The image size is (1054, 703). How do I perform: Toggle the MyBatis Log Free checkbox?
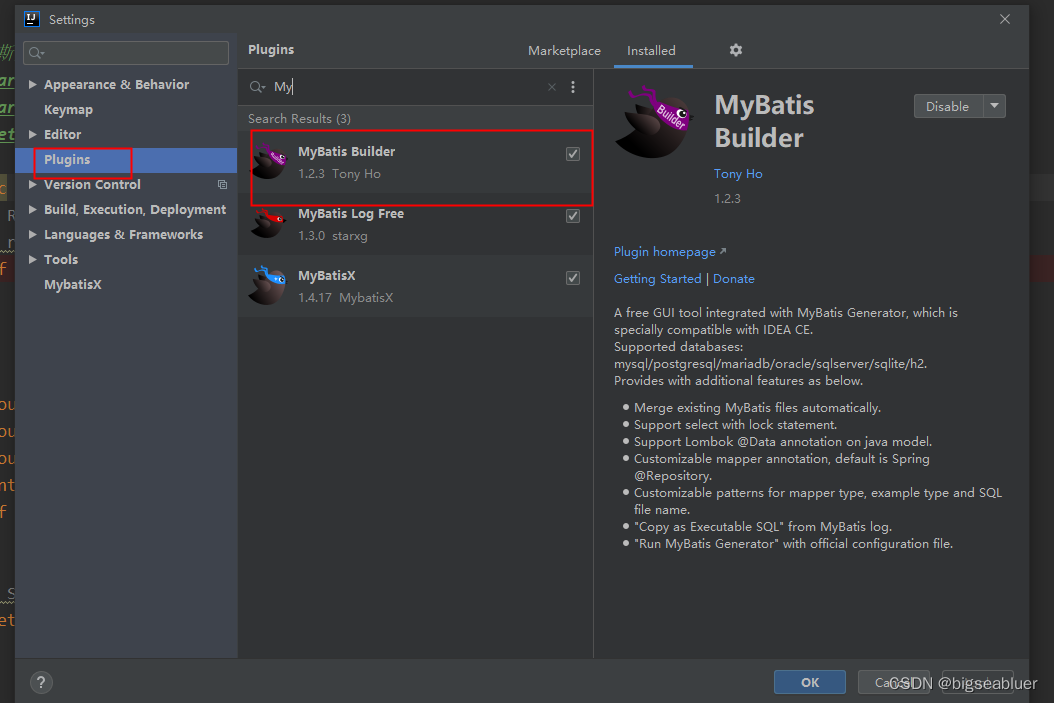(573, 216)
